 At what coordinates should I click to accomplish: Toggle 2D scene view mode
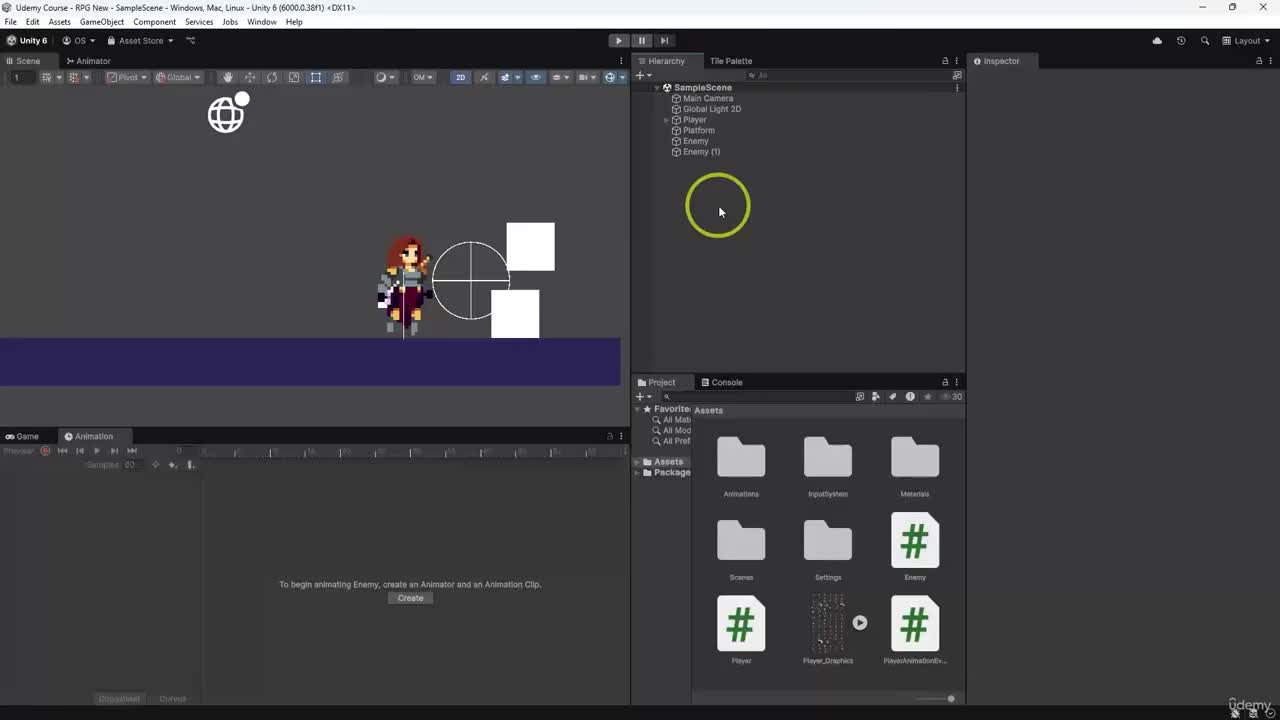click(x=460, y=77)
